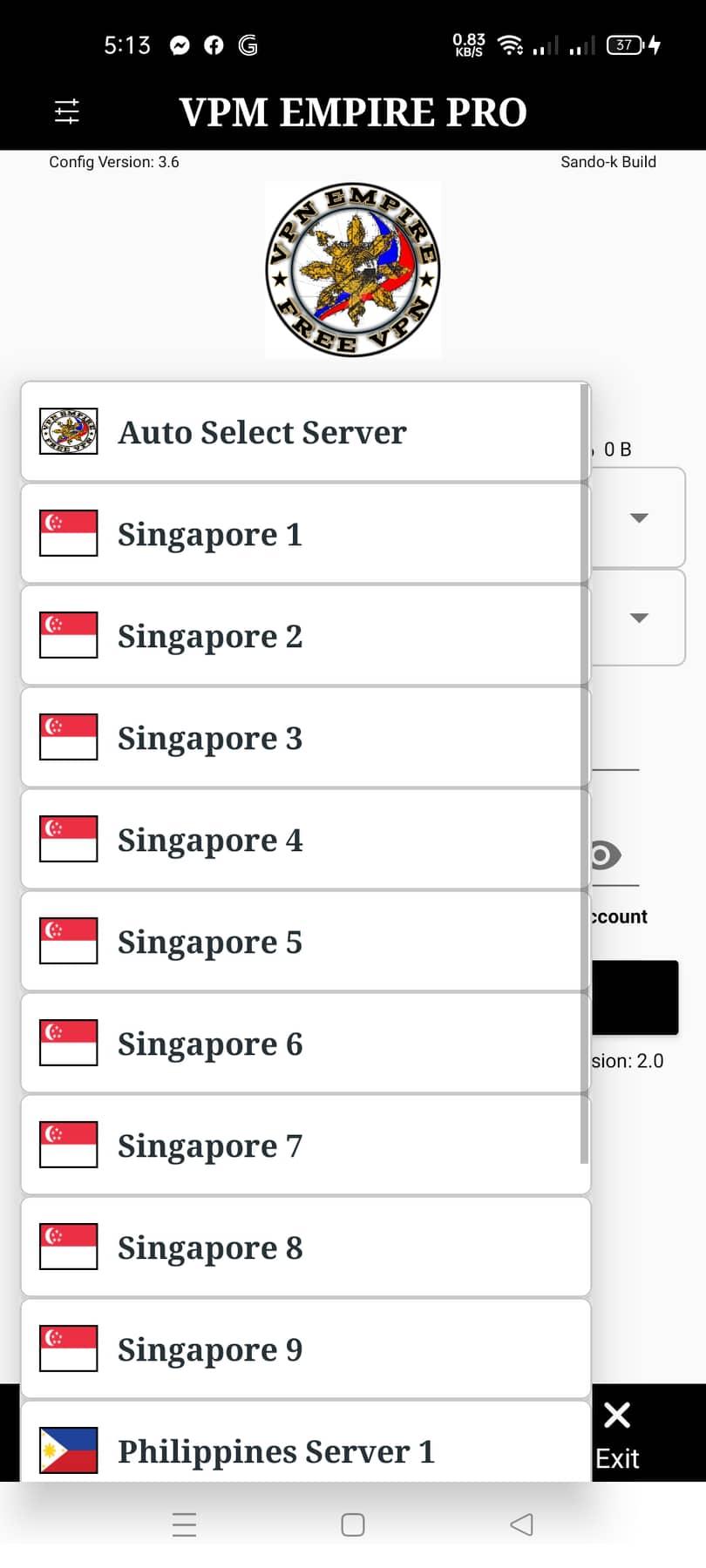Expand the second dropdown arrow below
Screen dimensions: 706x1568
point(639,618)
